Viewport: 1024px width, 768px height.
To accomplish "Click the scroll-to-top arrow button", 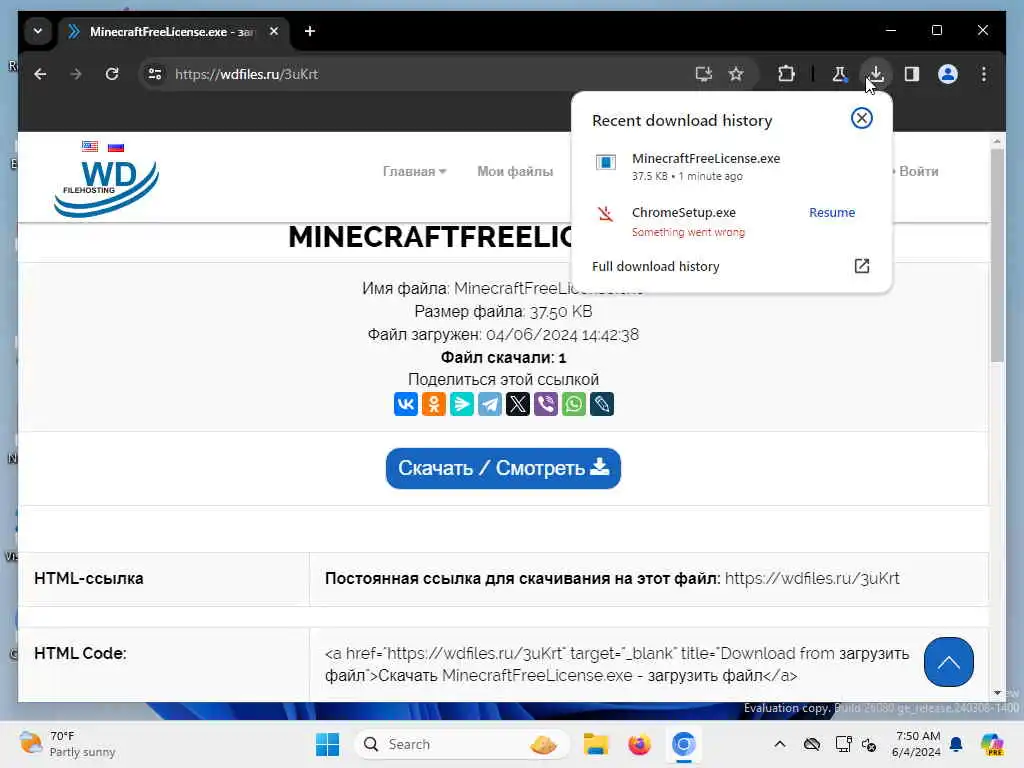I will click(x=948, y=662).
